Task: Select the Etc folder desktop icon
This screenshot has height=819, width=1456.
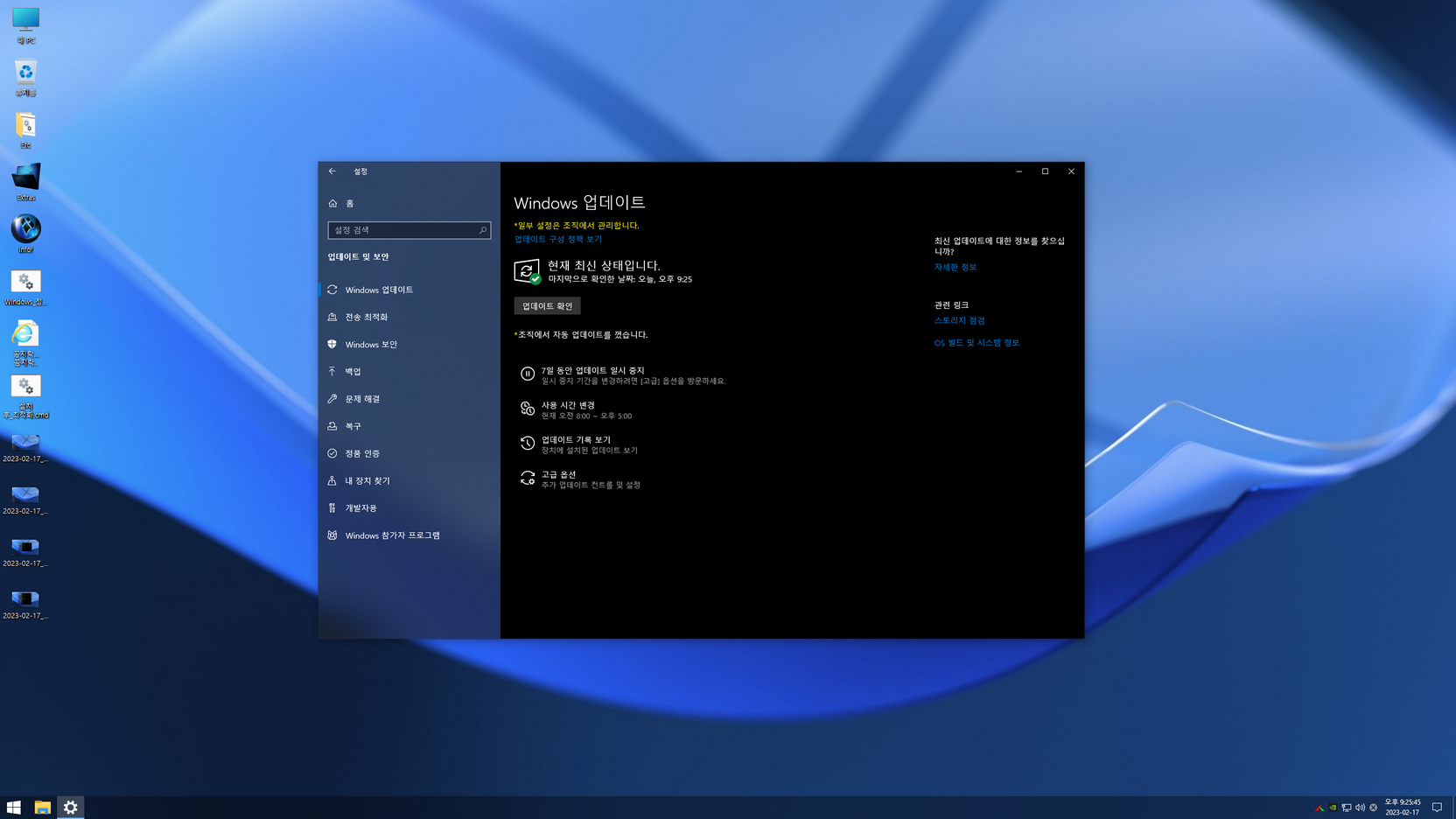Action: [x=25, y=129]
